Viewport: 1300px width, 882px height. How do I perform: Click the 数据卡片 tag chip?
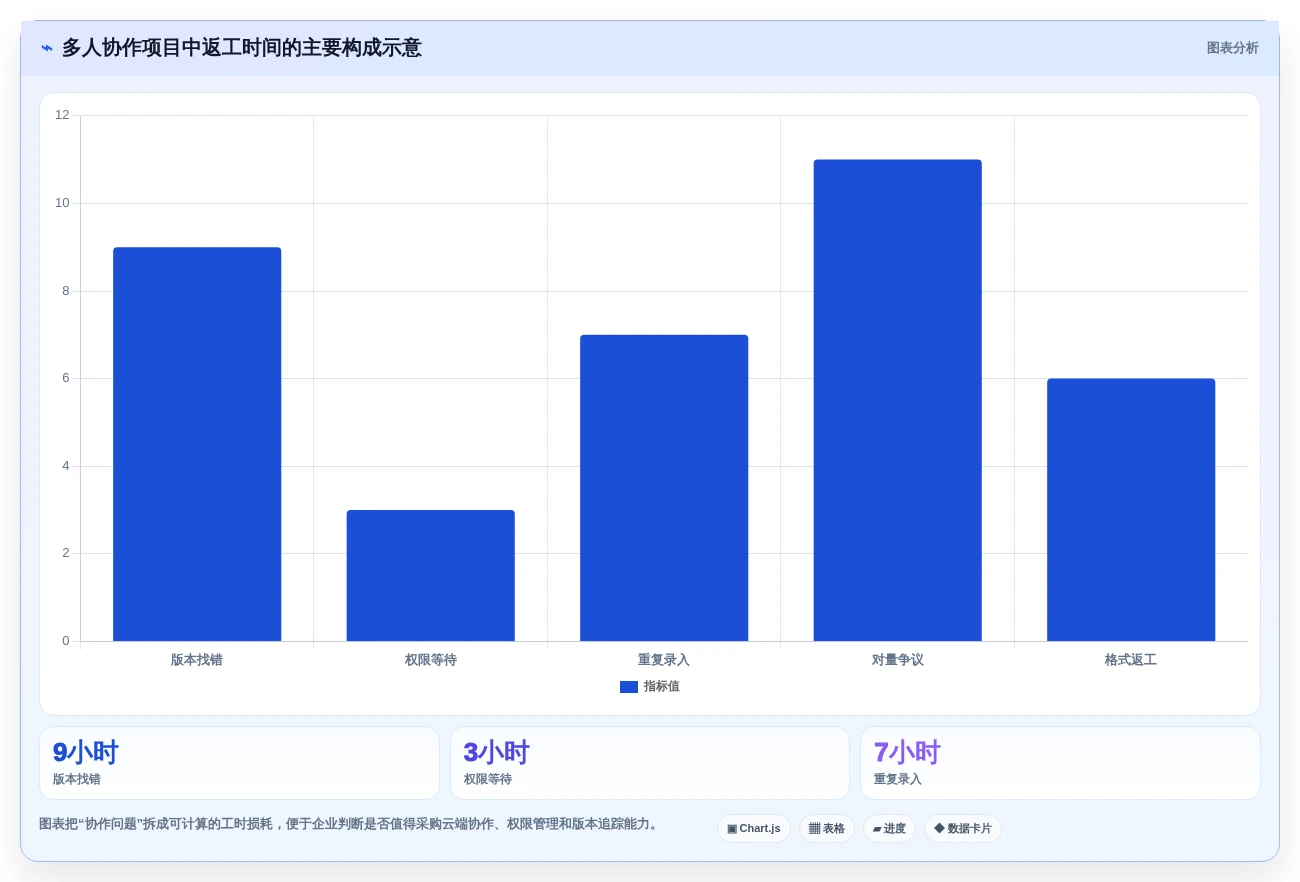[x=963, y=829]
